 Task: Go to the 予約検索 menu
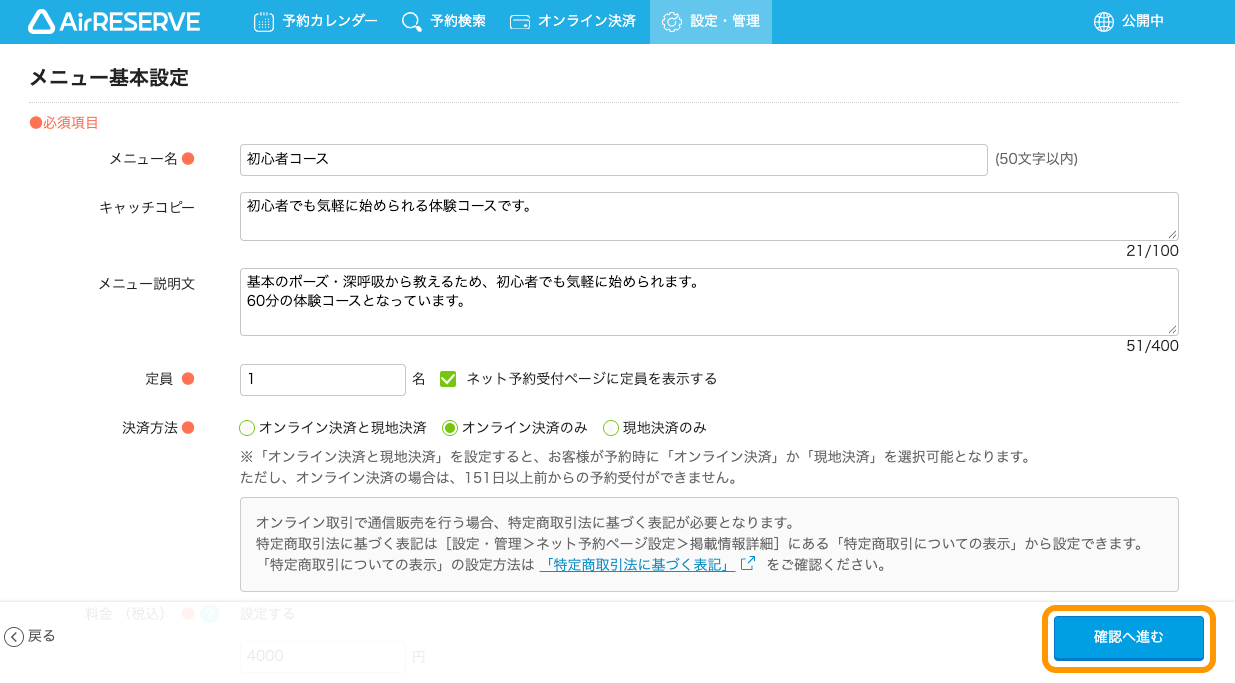coord(444,22)
